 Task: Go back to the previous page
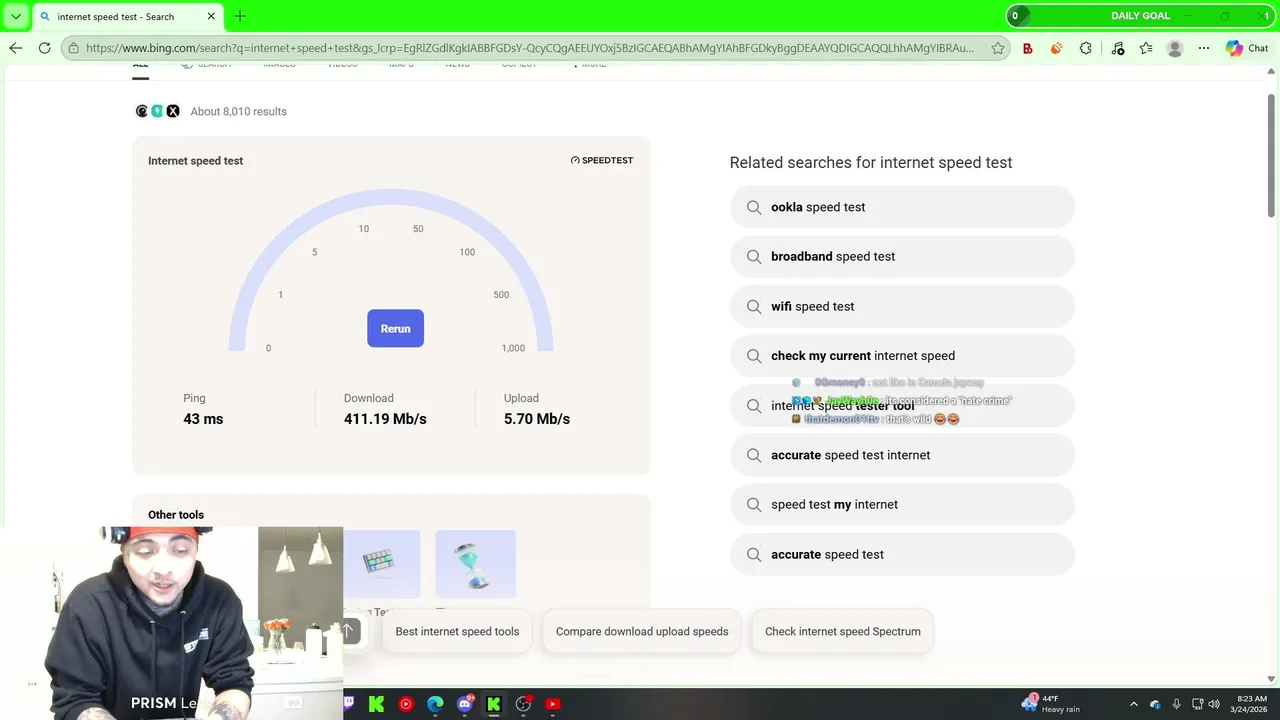[15, 48]
